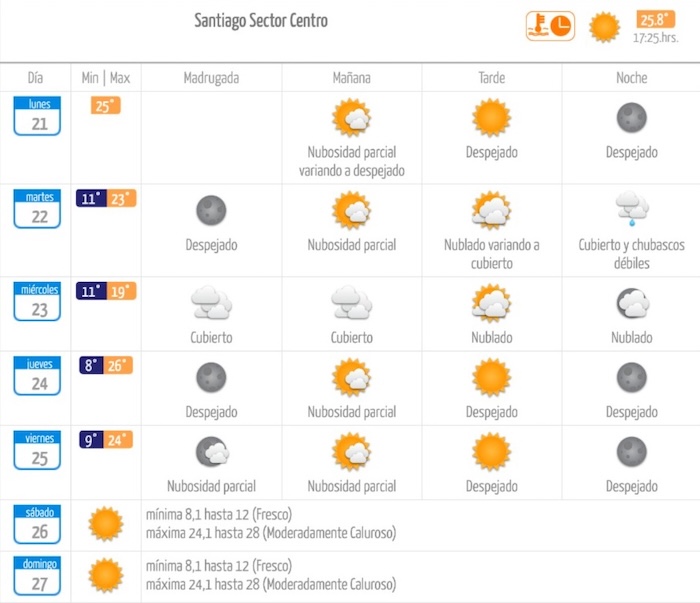Select the miércoles 23 calendar date
The image size is (700, 603).
(x=39, y=302)
